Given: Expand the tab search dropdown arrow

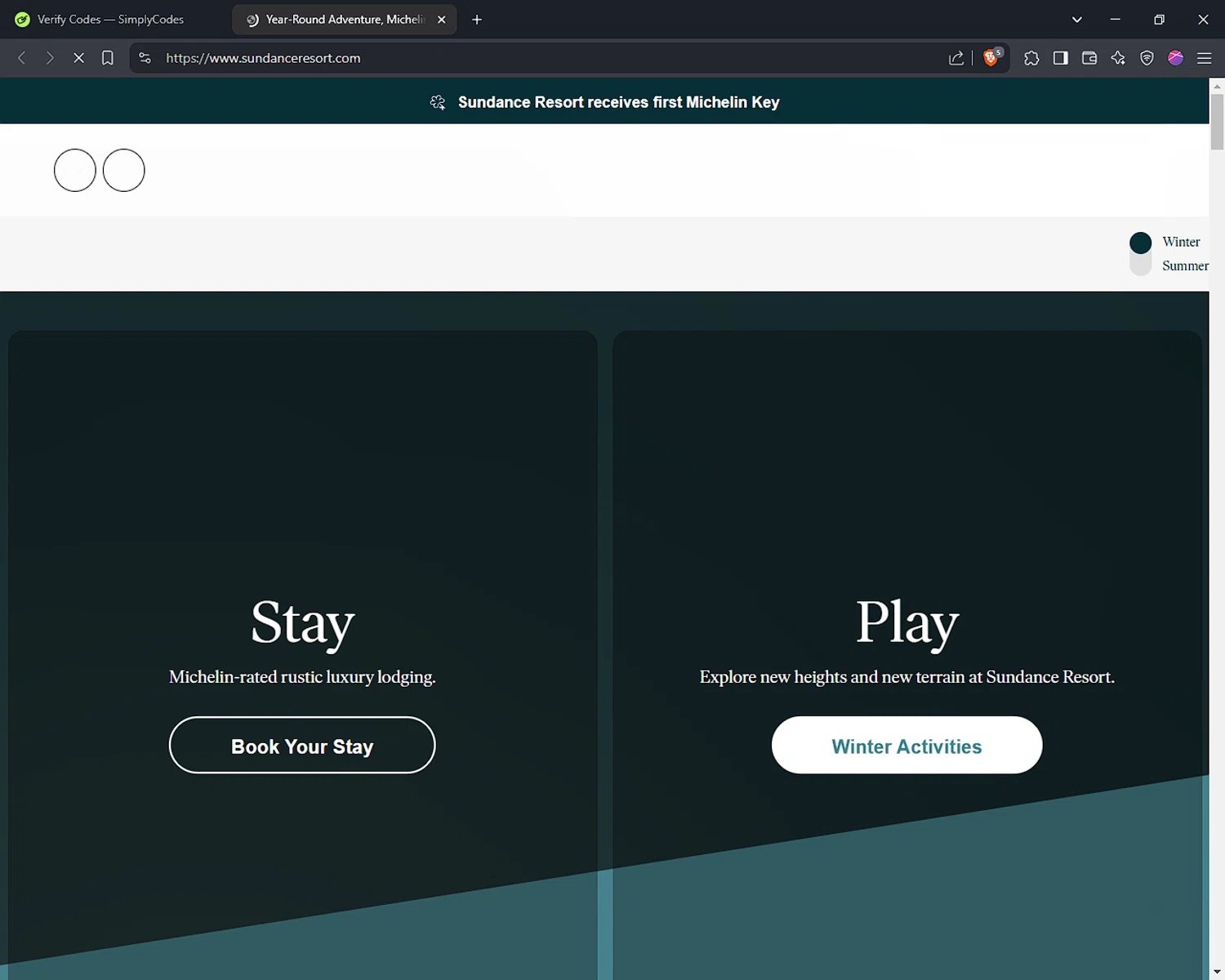Looking at the screenshot, I should 1076,20.
